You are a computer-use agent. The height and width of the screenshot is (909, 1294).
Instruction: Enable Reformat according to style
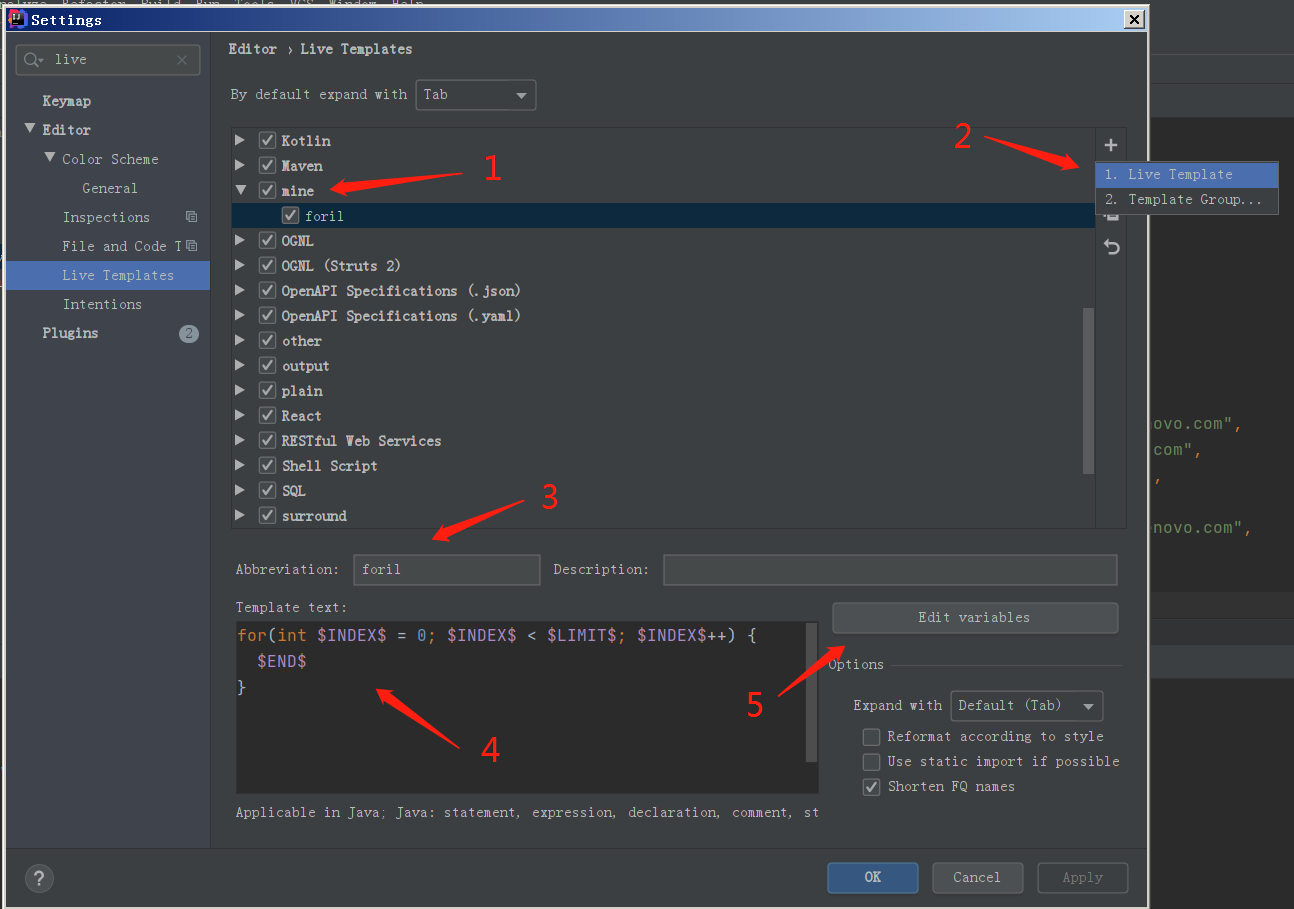[x=871, y=737]
